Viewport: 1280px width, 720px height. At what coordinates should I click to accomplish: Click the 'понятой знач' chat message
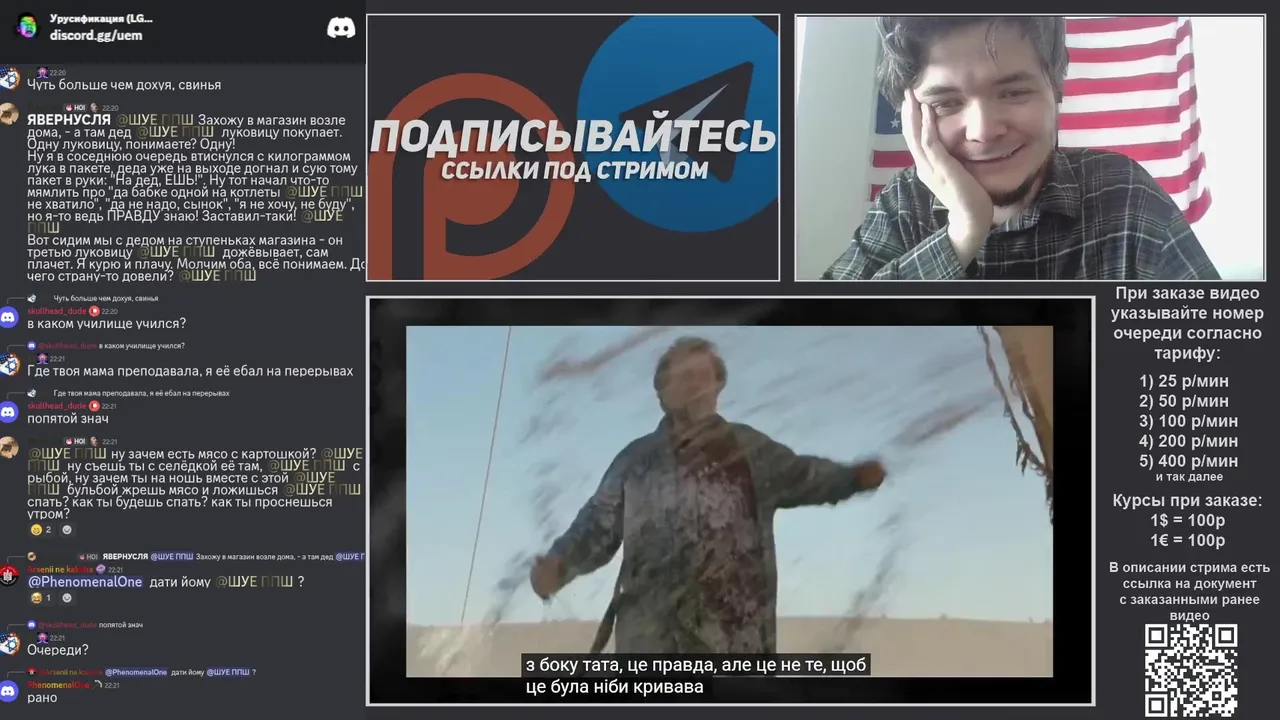pos(68,418)
